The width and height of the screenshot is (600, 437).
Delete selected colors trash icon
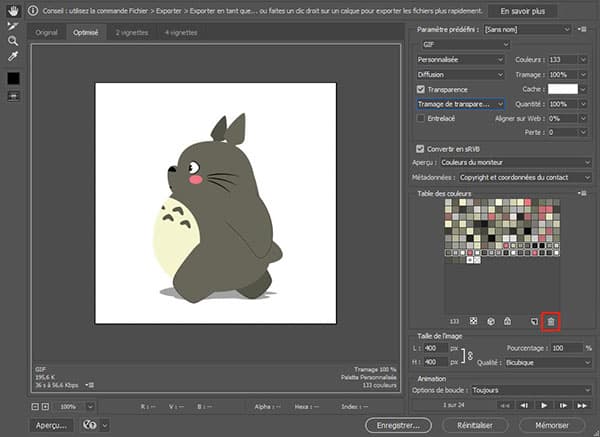tap(551, 321)
